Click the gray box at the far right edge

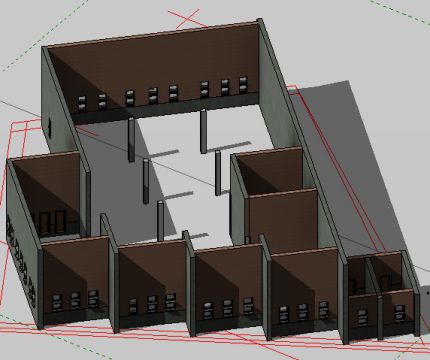[x=423, y=308]
